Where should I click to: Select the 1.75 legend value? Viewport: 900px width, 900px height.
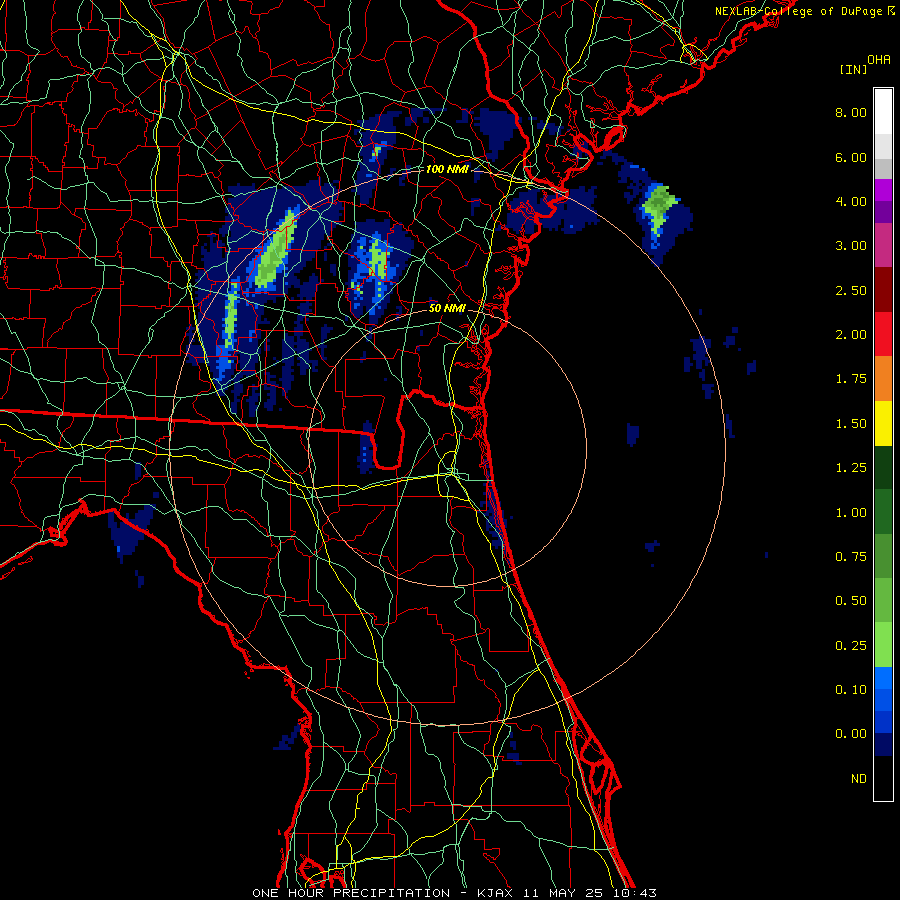click(x=851, y=379)
